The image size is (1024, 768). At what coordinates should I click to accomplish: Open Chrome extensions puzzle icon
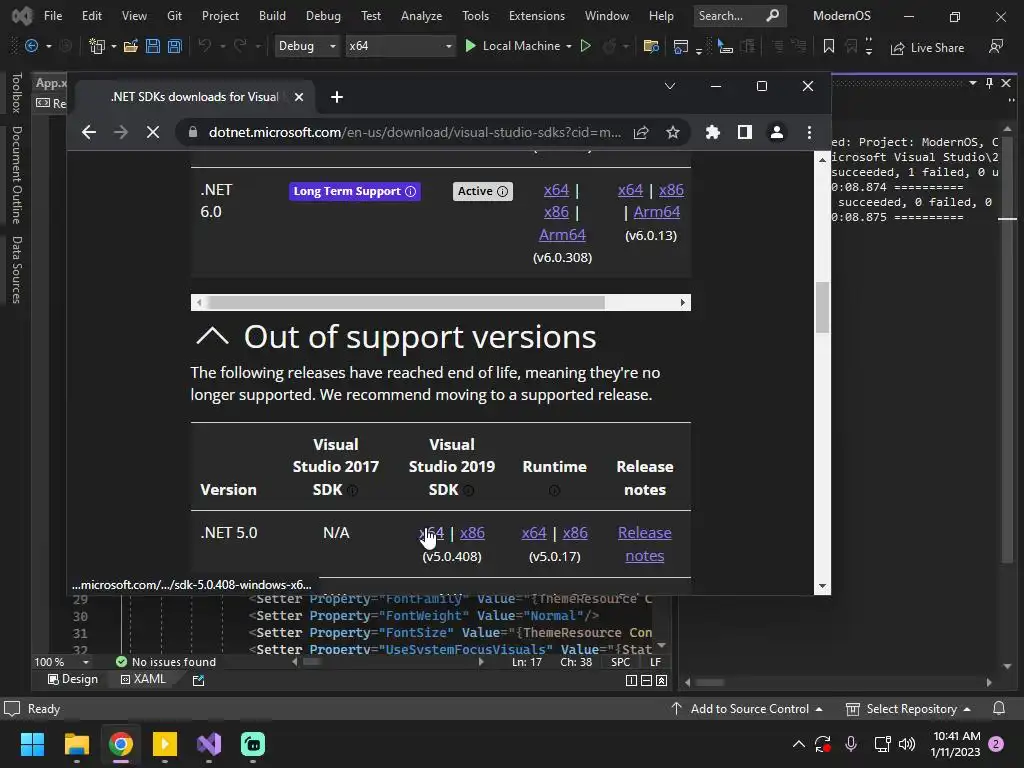pyautogui.click(x=712, y=133)
